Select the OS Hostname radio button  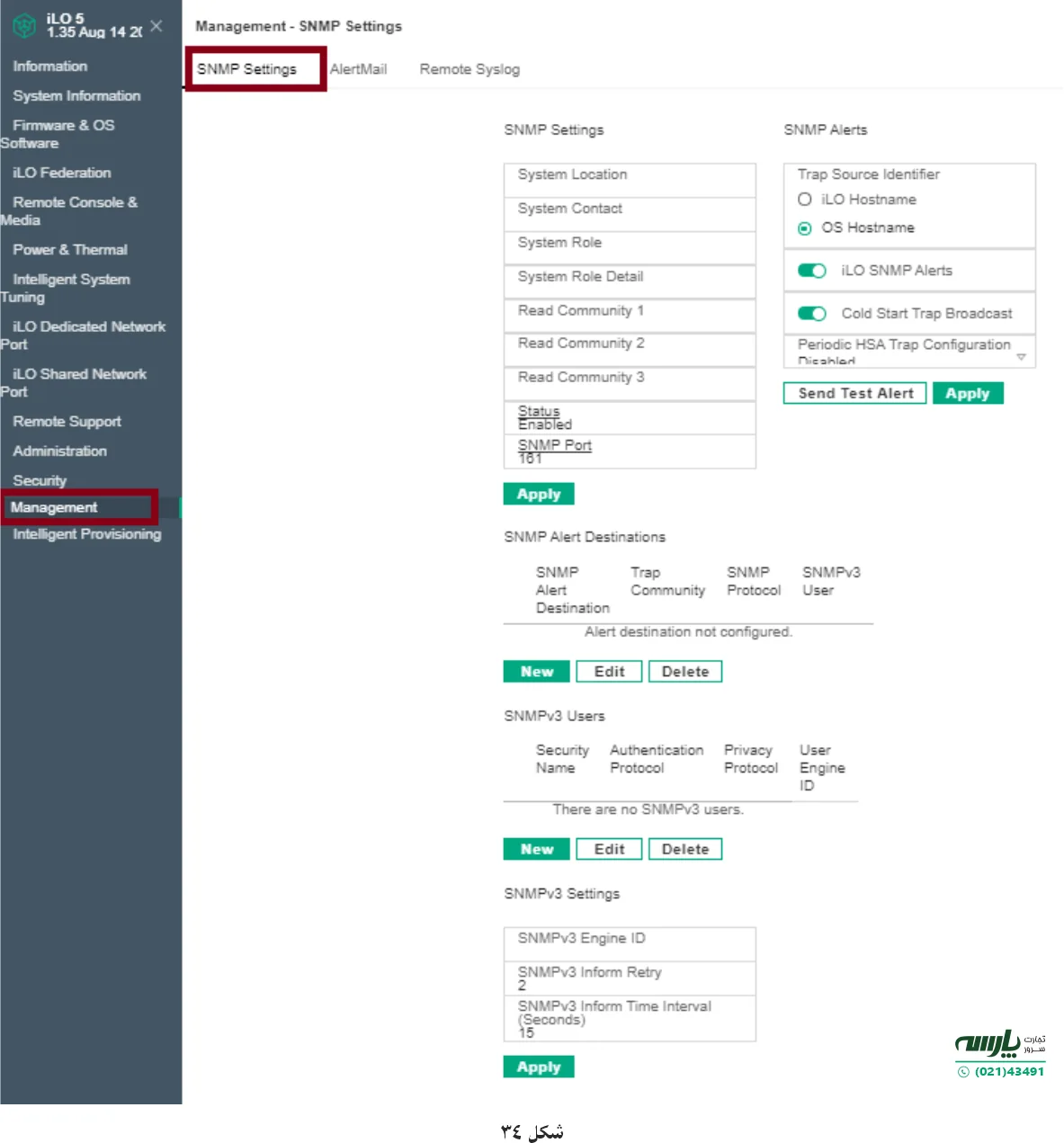[x=804, y=228]
